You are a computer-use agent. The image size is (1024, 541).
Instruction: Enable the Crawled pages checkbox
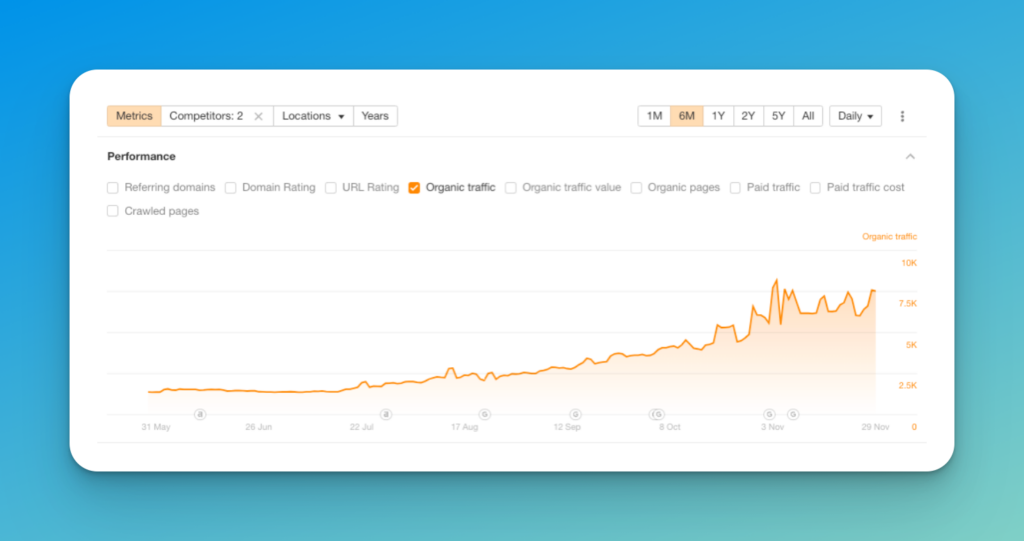click(x=113, y=211)
